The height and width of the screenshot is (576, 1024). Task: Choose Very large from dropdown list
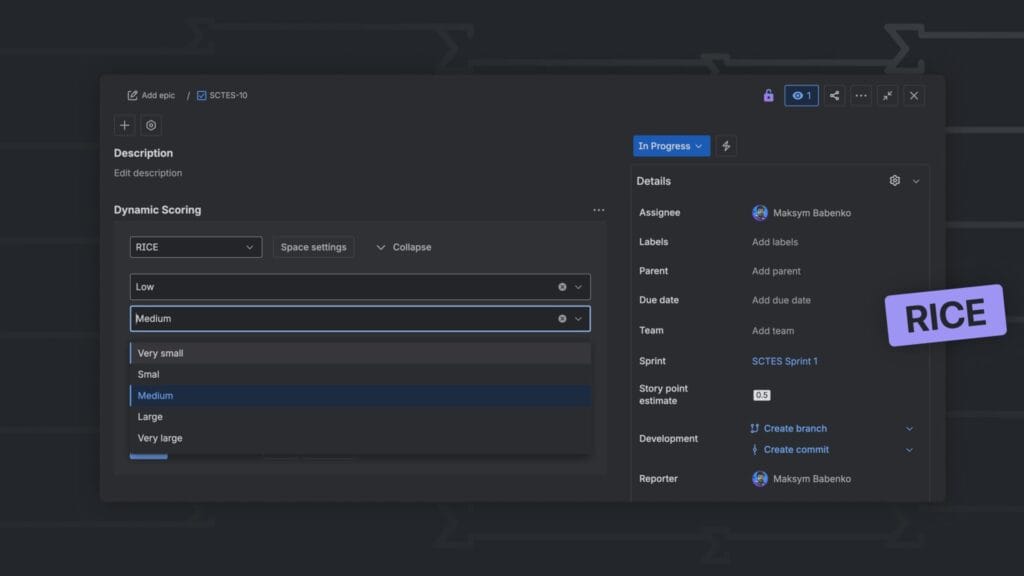click(x=160, y=438)
